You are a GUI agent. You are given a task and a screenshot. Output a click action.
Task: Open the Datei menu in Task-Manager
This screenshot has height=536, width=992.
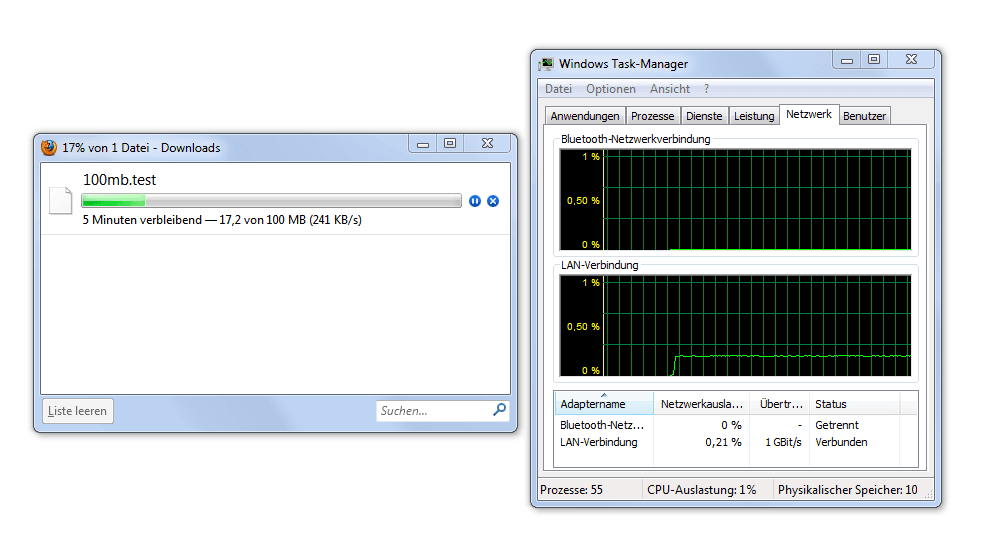(558, 89)
